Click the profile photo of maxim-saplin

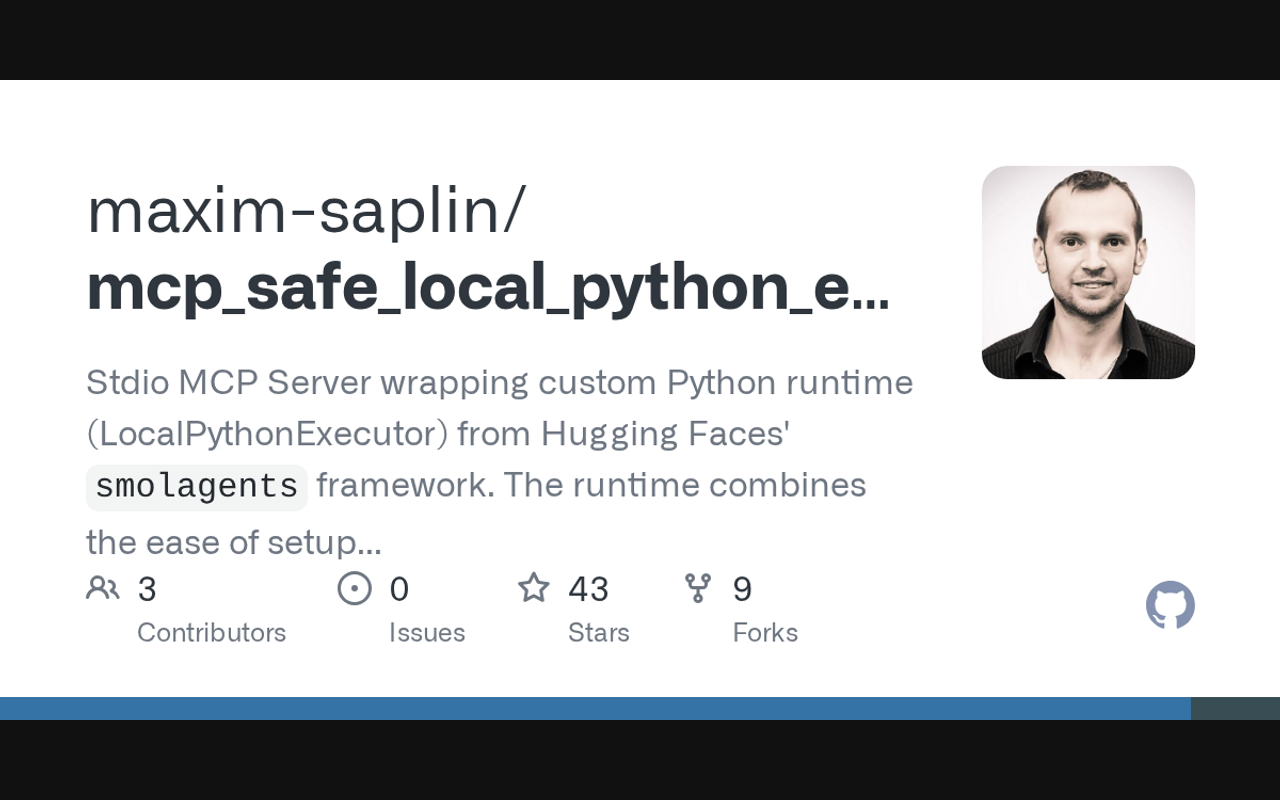coord(1088,272)
